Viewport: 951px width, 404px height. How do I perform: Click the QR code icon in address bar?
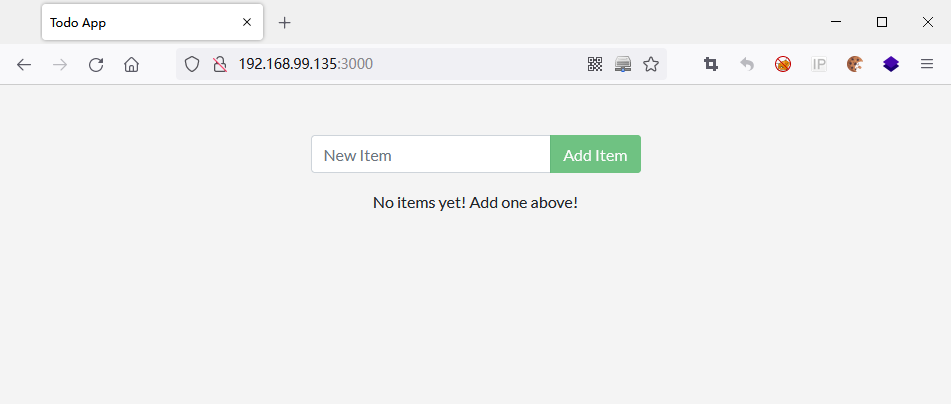coord(595,65)
